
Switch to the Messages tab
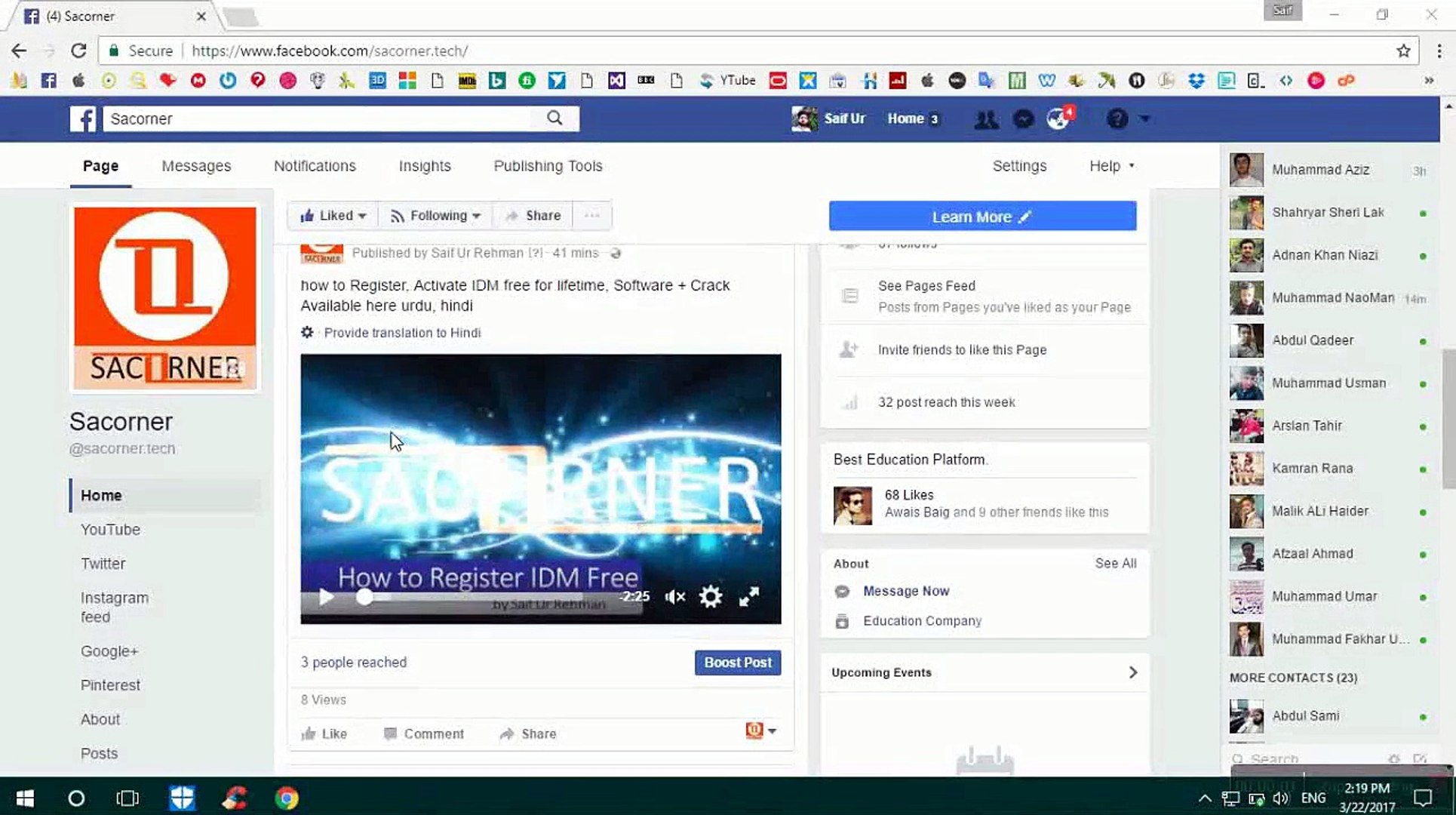click(196, 166)
